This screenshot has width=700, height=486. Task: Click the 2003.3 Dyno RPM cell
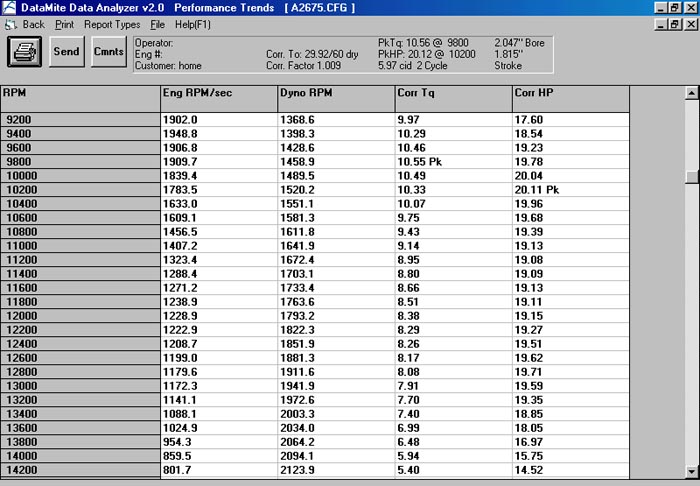pos(337,414)
